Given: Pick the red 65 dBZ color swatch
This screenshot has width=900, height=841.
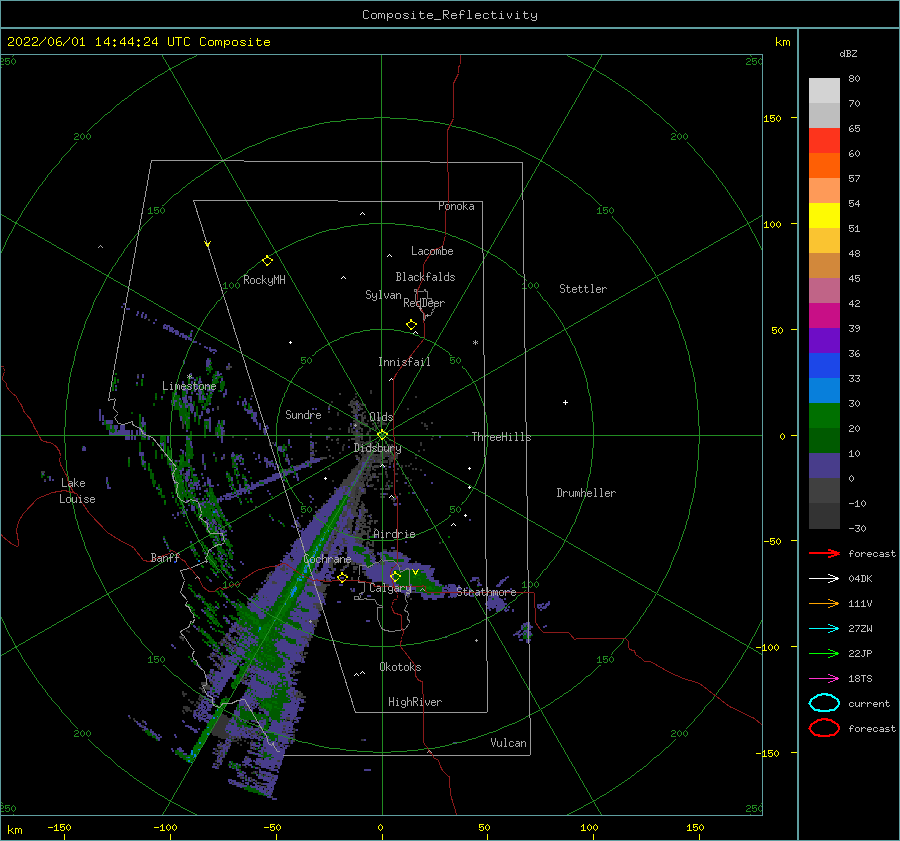Looking at the screenshot, I should 824,141.
